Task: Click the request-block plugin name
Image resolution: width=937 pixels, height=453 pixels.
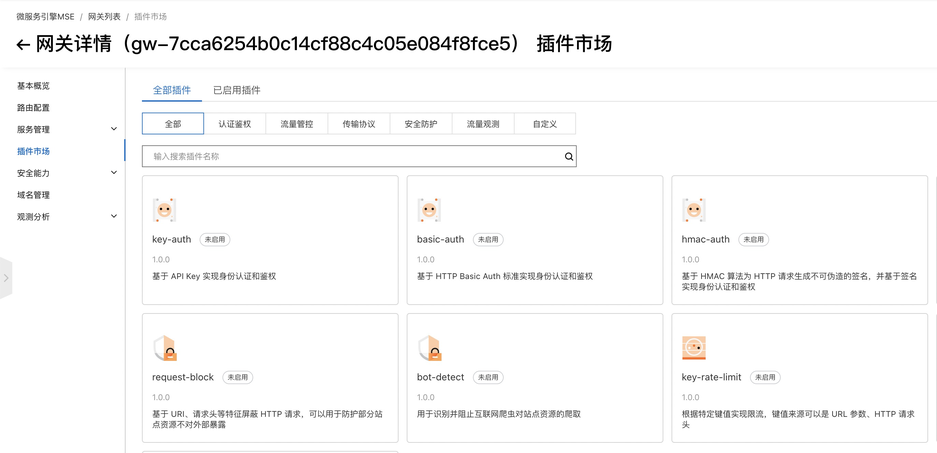Action: [x=183, y=377]
